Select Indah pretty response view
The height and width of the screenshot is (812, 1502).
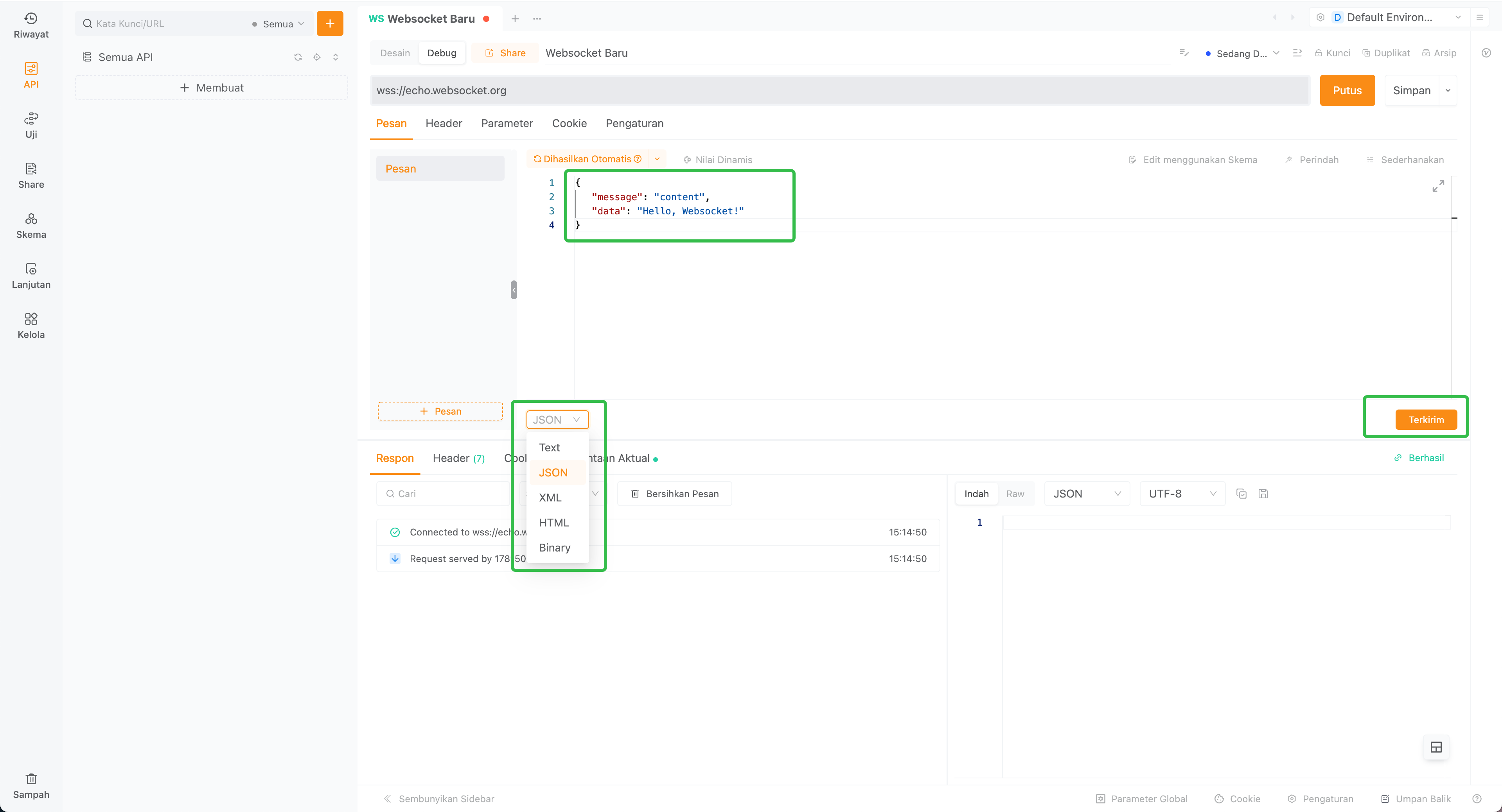(976, 494)
